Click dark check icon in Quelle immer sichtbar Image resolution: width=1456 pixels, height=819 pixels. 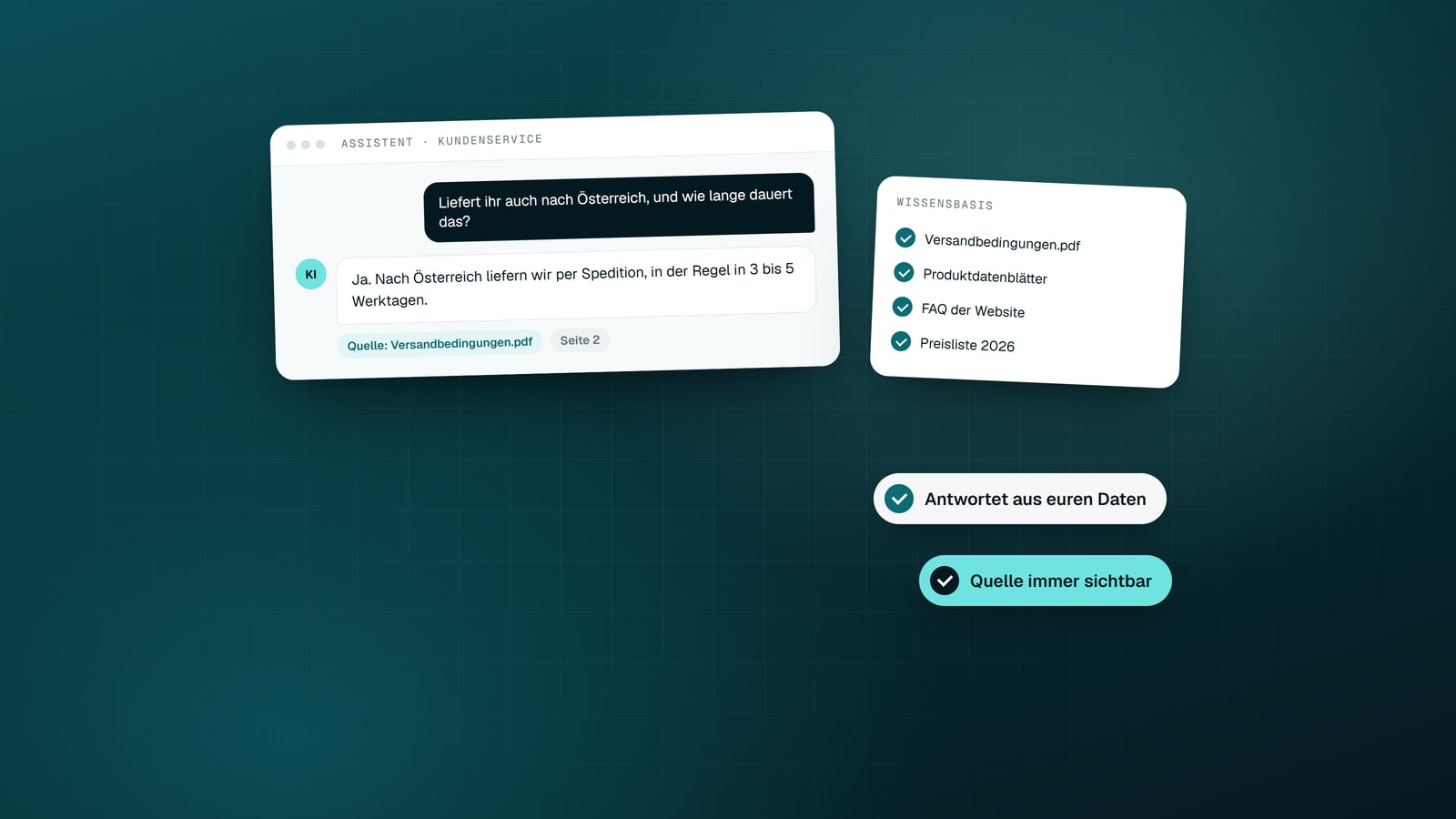[945, 581]
